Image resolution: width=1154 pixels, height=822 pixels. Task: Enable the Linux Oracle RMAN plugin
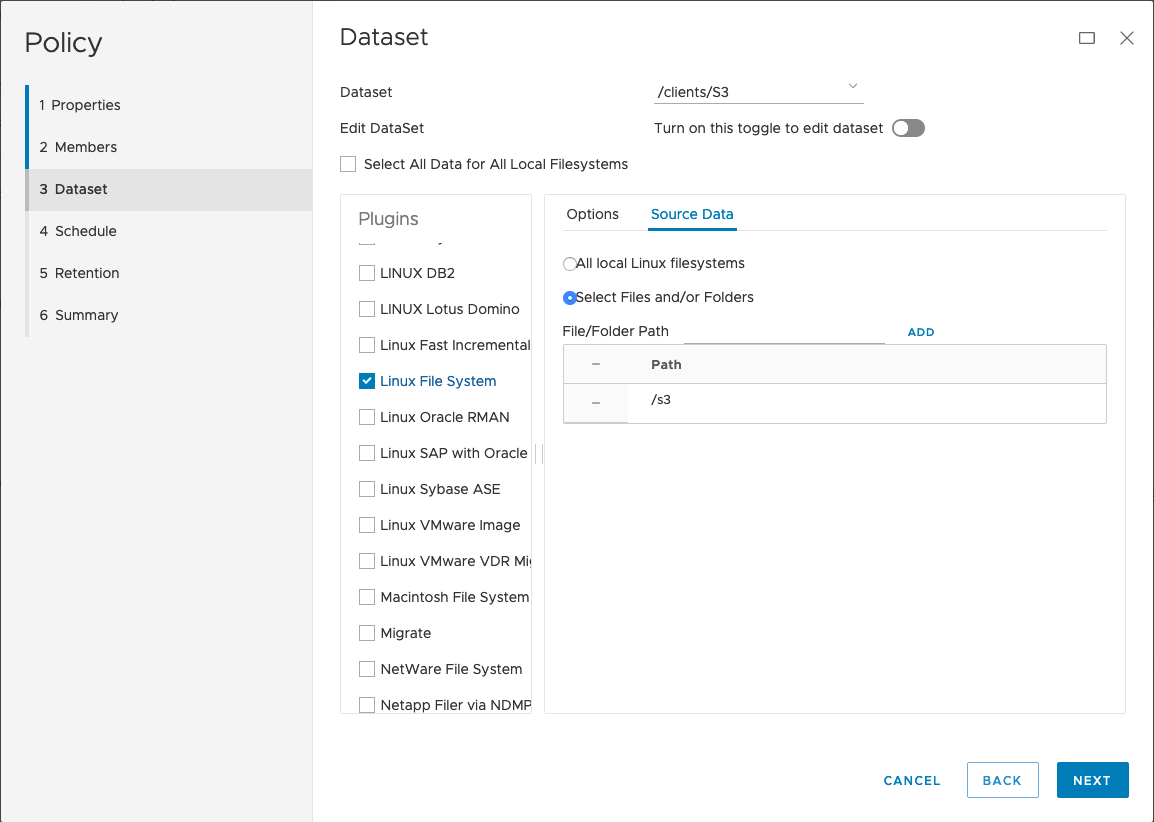point(366,417)
